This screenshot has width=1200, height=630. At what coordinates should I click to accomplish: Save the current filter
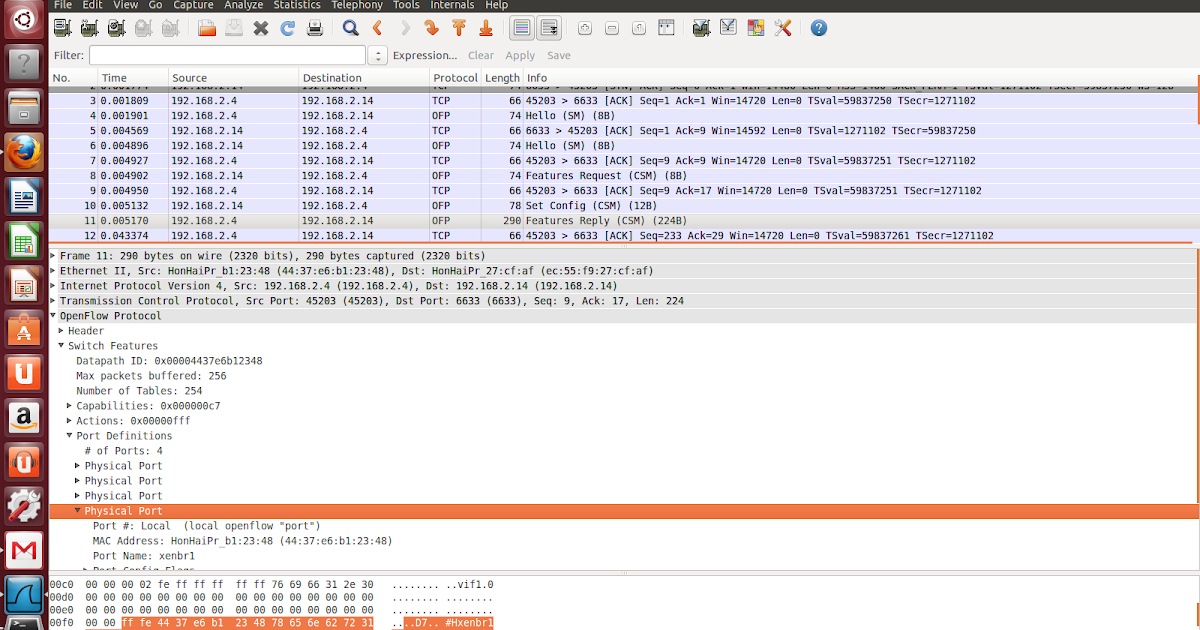[x=559, y=56]
